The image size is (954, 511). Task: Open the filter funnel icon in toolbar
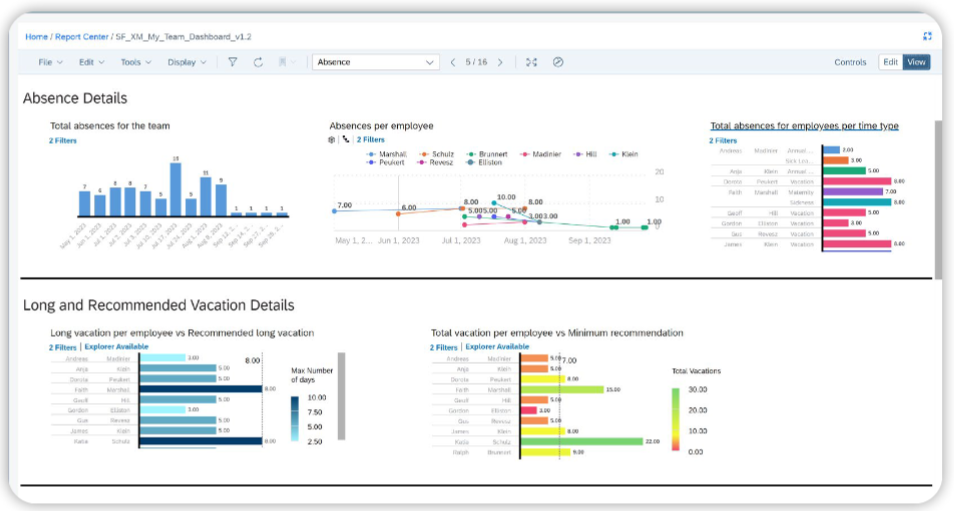pos(232,62)
